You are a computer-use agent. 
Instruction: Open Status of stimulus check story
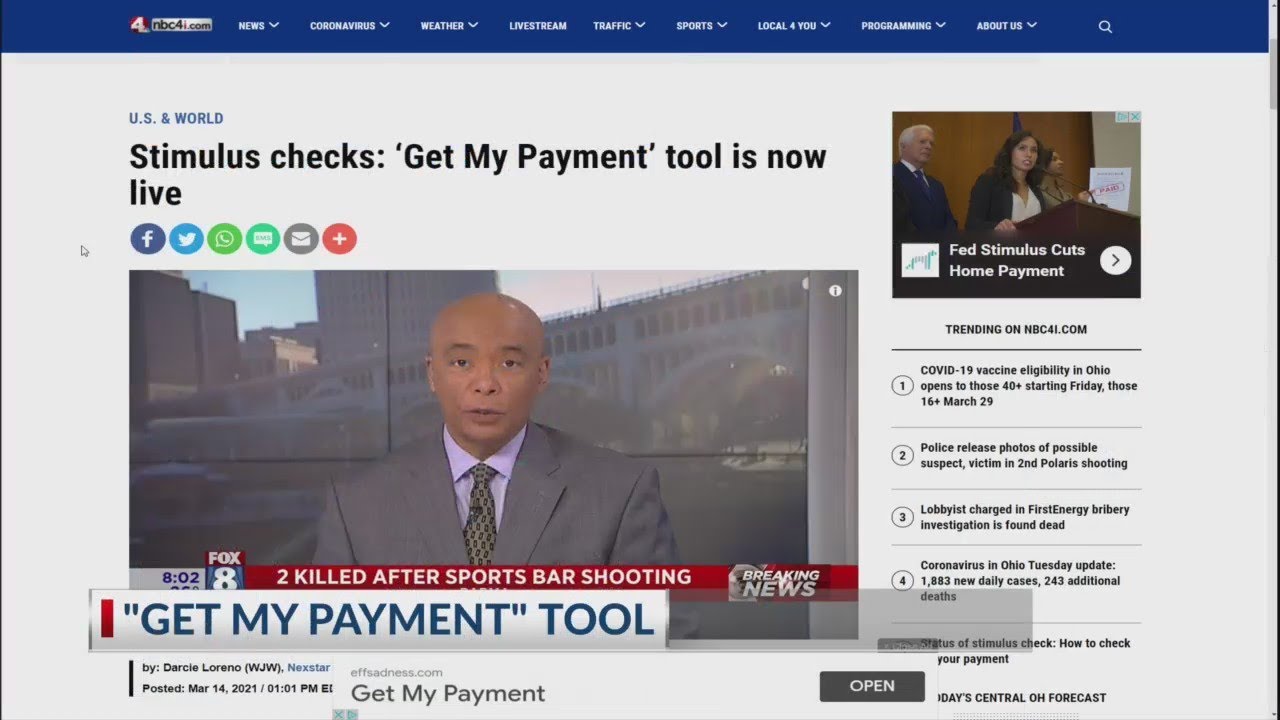[x=1027, y=651]
